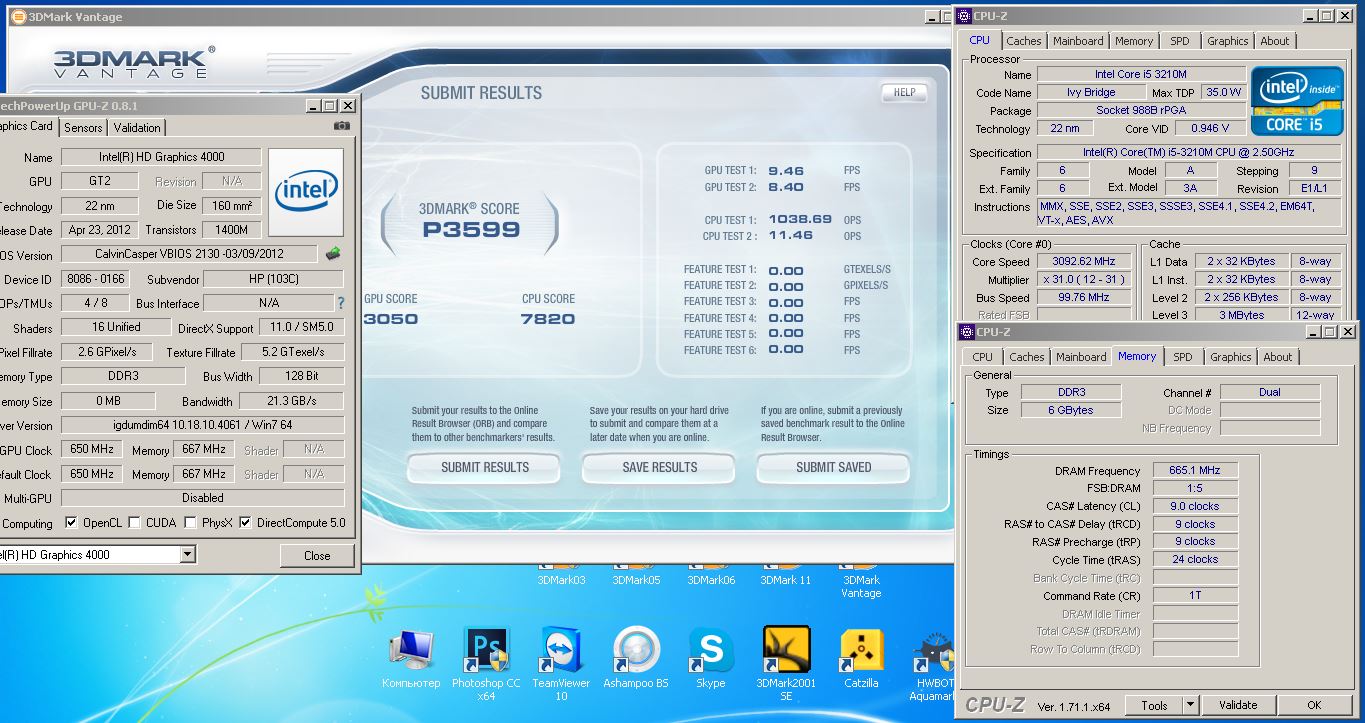Click the GPU-Z screenshot camera icon

pyautogui.click(x=342, y=126)
